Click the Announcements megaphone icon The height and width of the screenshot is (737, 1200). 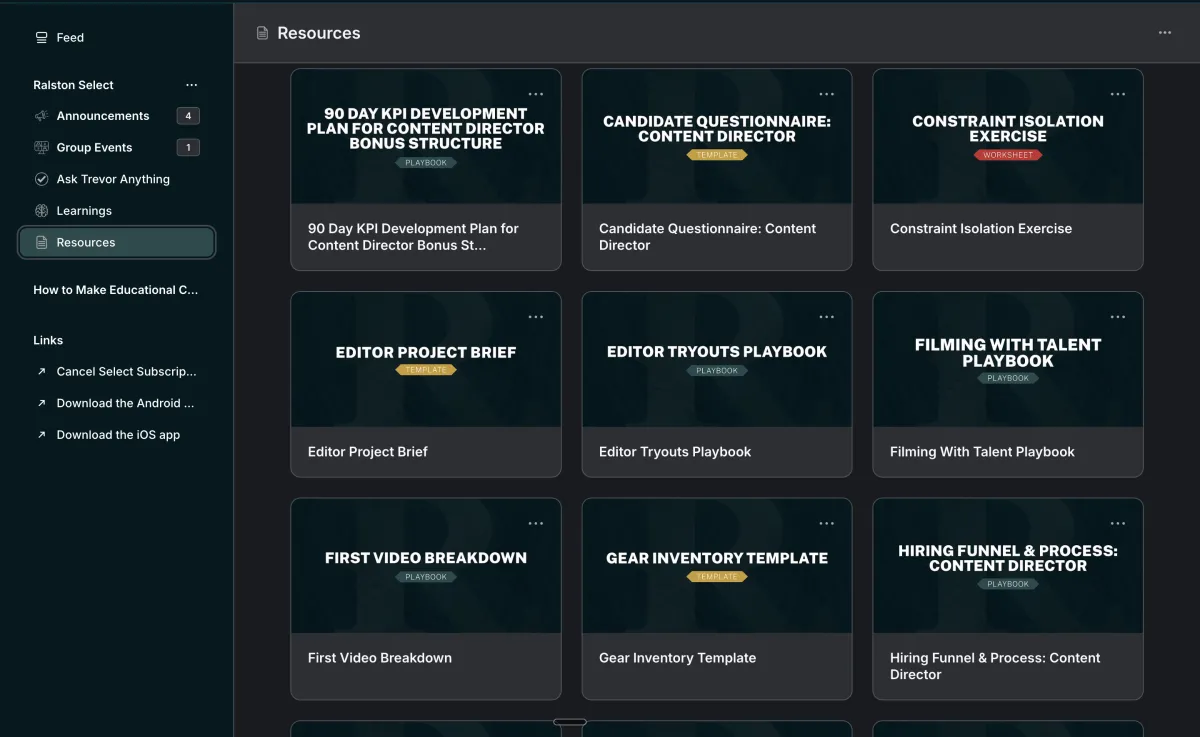pos(41,116)
